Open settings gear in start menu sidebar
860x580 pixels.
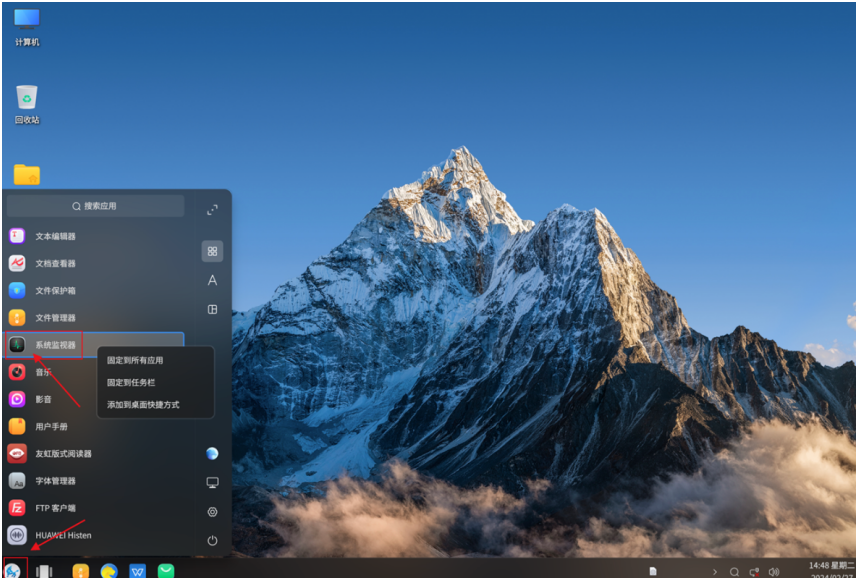[x=212, y=512]
